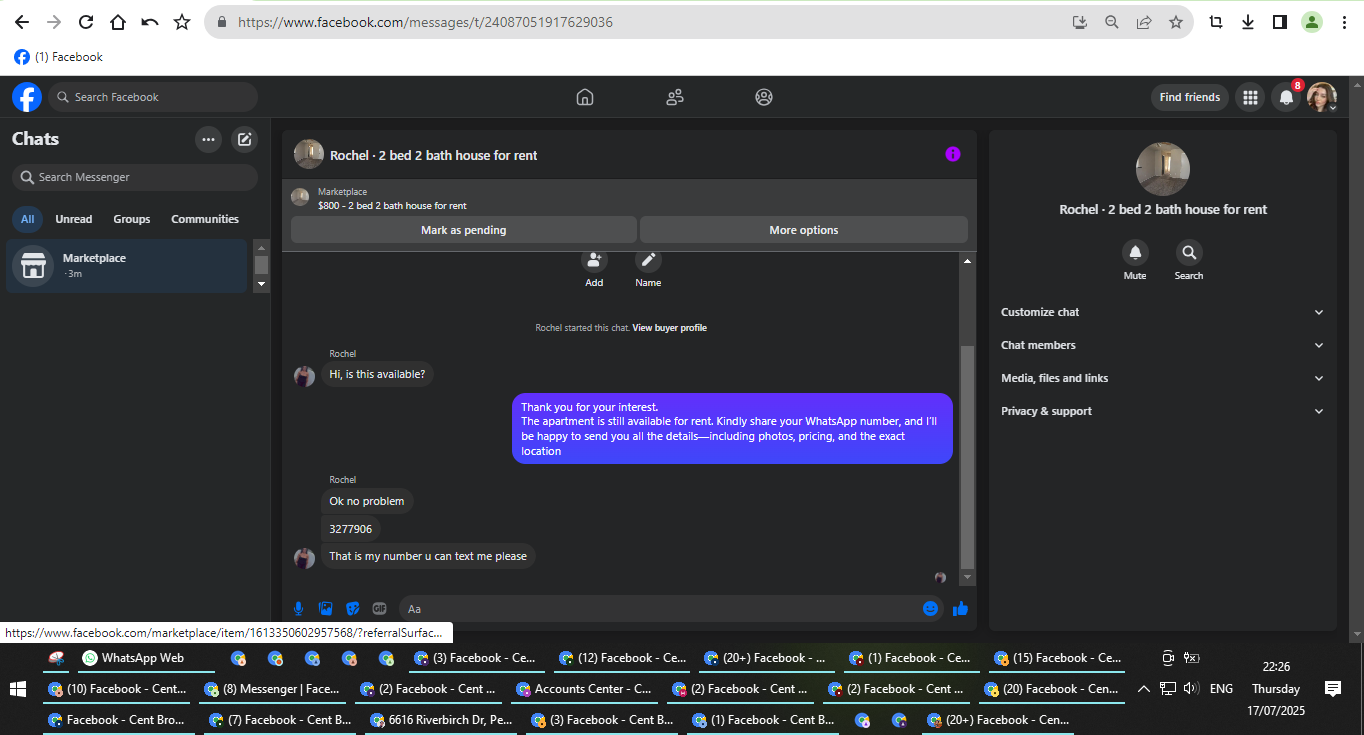Viewport: 1364px width, 735px height.
Task: Expand Media, files and links section
Action: (1163, 378)
